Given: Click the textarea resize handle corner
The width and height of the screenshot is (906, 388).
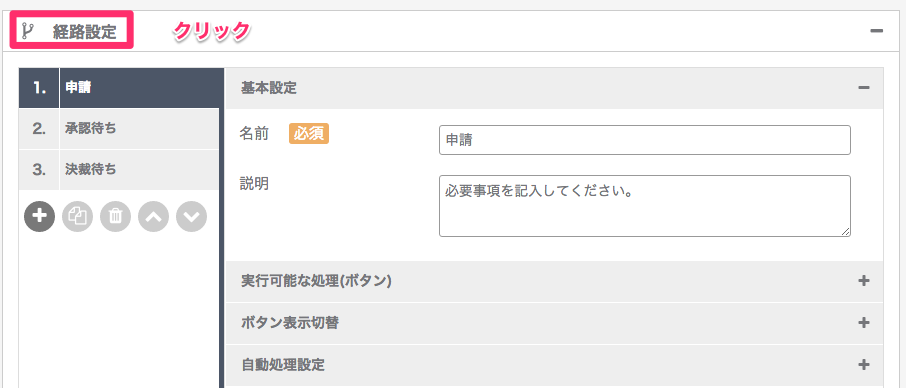Looking at the screenshot, I should point(845,232).
